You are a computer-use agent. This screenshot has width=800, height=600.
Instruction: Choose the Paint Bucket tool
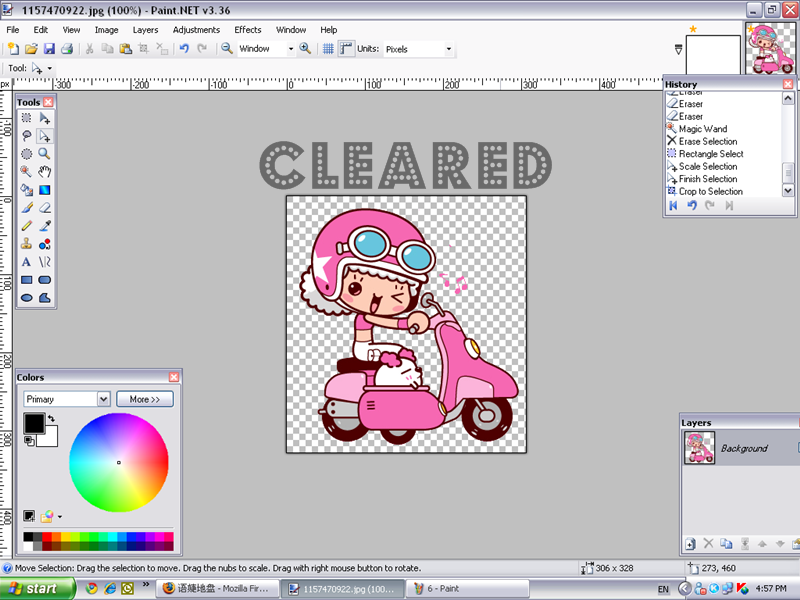[x=27, y=189]
